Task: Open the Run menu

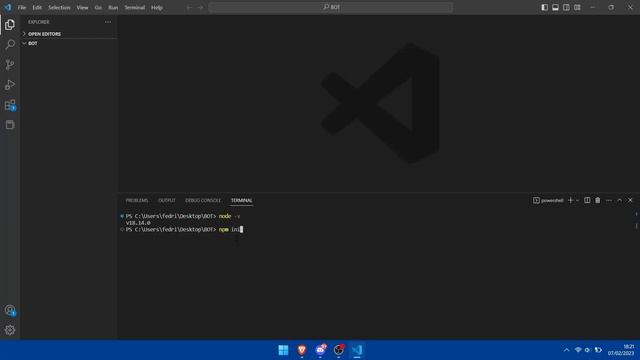Action: click(113, 7)
